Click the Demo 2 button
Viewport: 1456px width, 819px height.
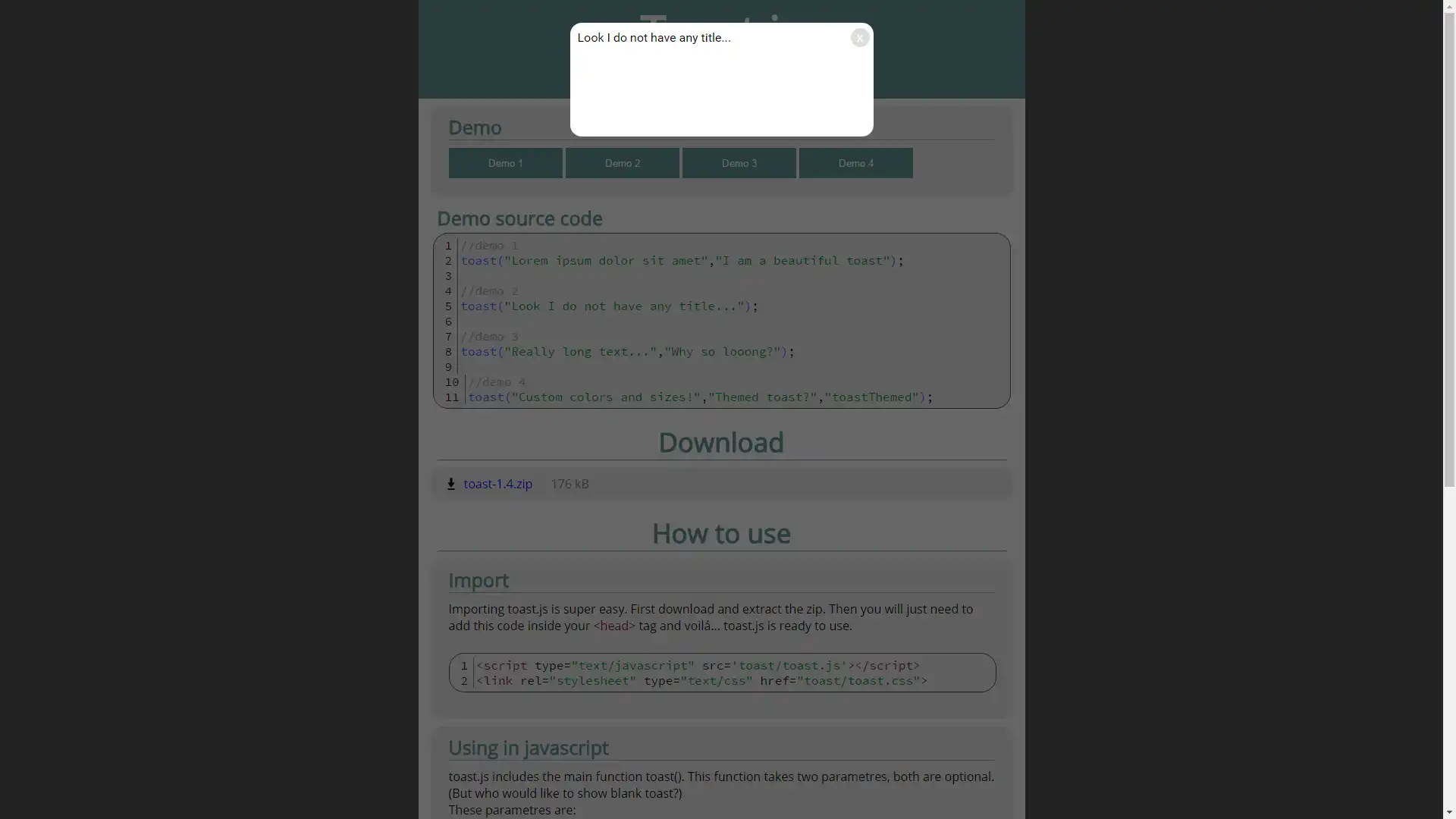click(623, 163)
